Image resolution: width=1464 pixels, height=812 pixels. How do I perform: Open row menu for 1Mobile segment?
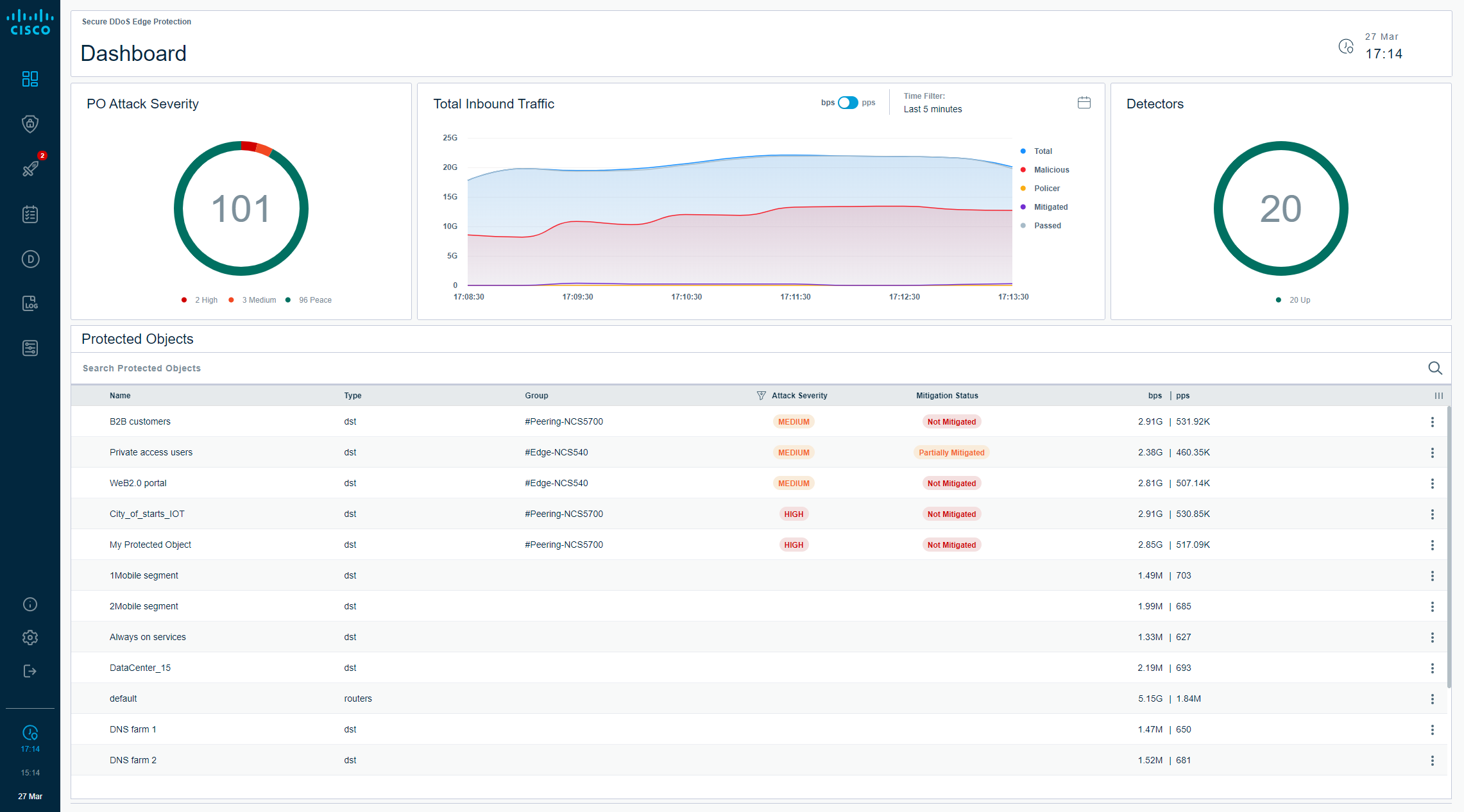click(1432, 576)
